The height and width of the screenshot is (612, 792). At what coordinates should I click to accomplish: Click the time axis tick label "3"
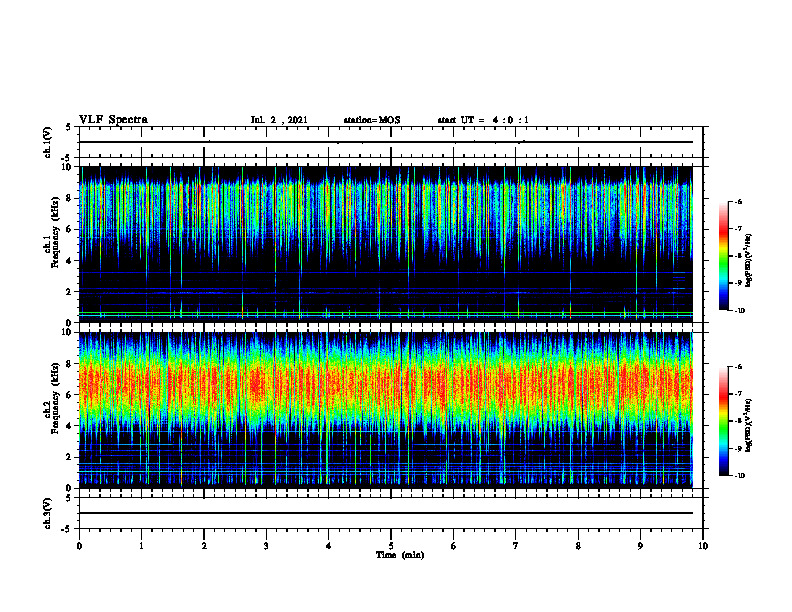coord(266,546)
